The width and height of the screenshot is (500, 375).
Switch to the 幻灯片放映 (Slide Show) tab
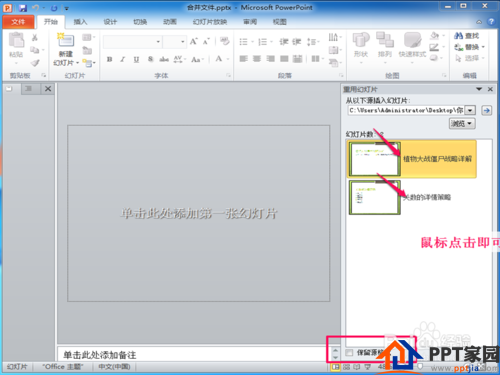(210, 22)
